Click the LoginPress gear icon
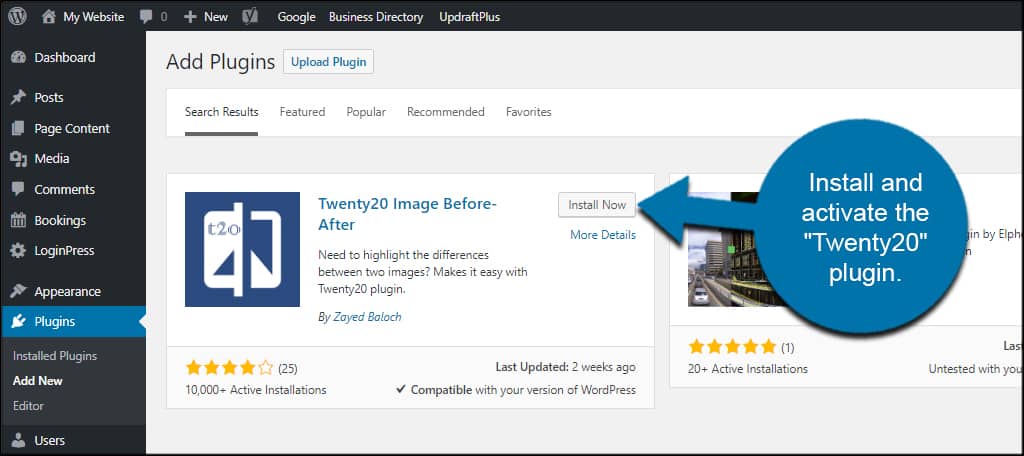The image size is (1024, 456). tap(17, 251)
